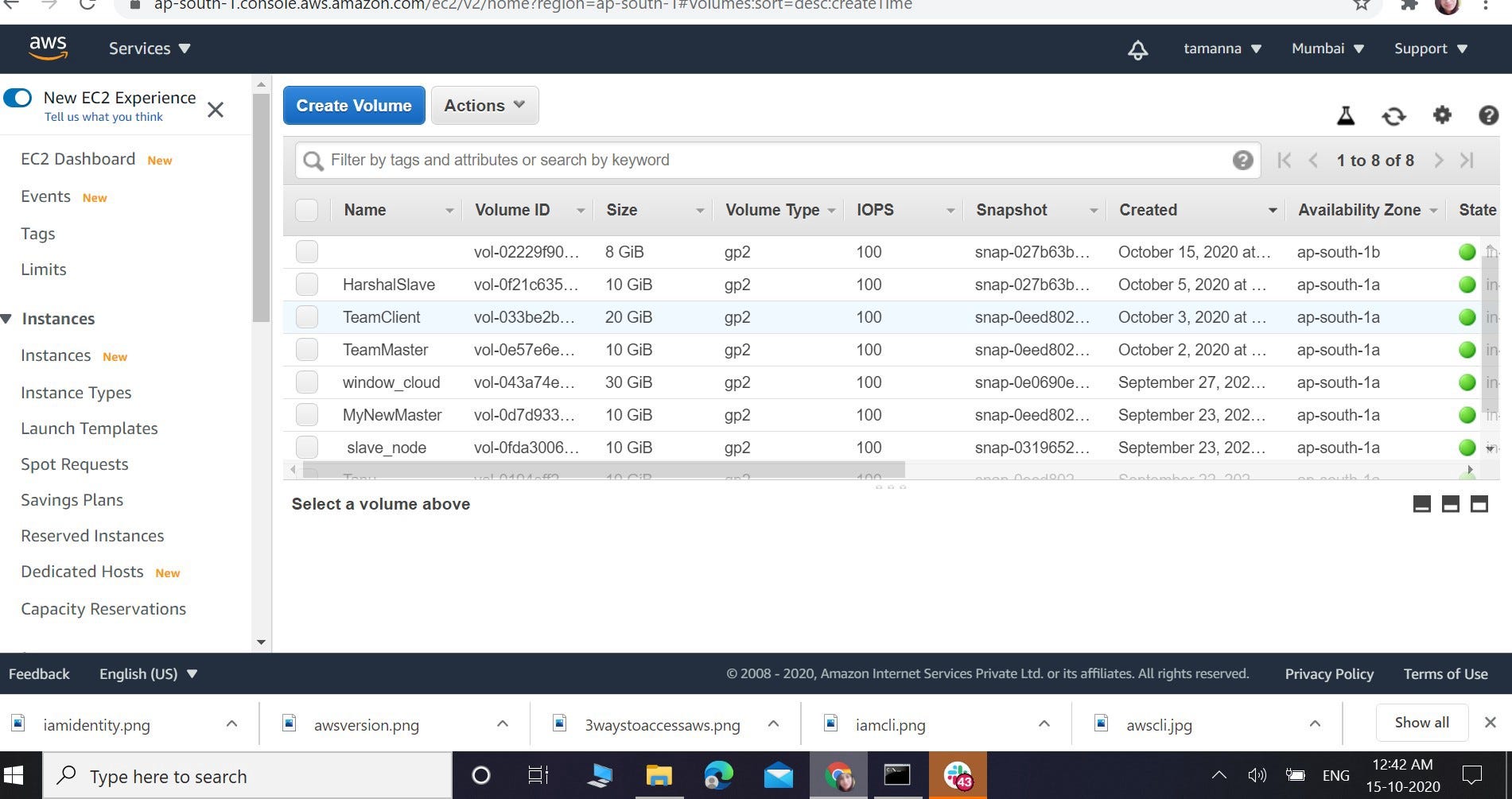Expand options for iamidentity.png download
The width and height of the screenshot is (1512, 799).
[x=231, y=723]
